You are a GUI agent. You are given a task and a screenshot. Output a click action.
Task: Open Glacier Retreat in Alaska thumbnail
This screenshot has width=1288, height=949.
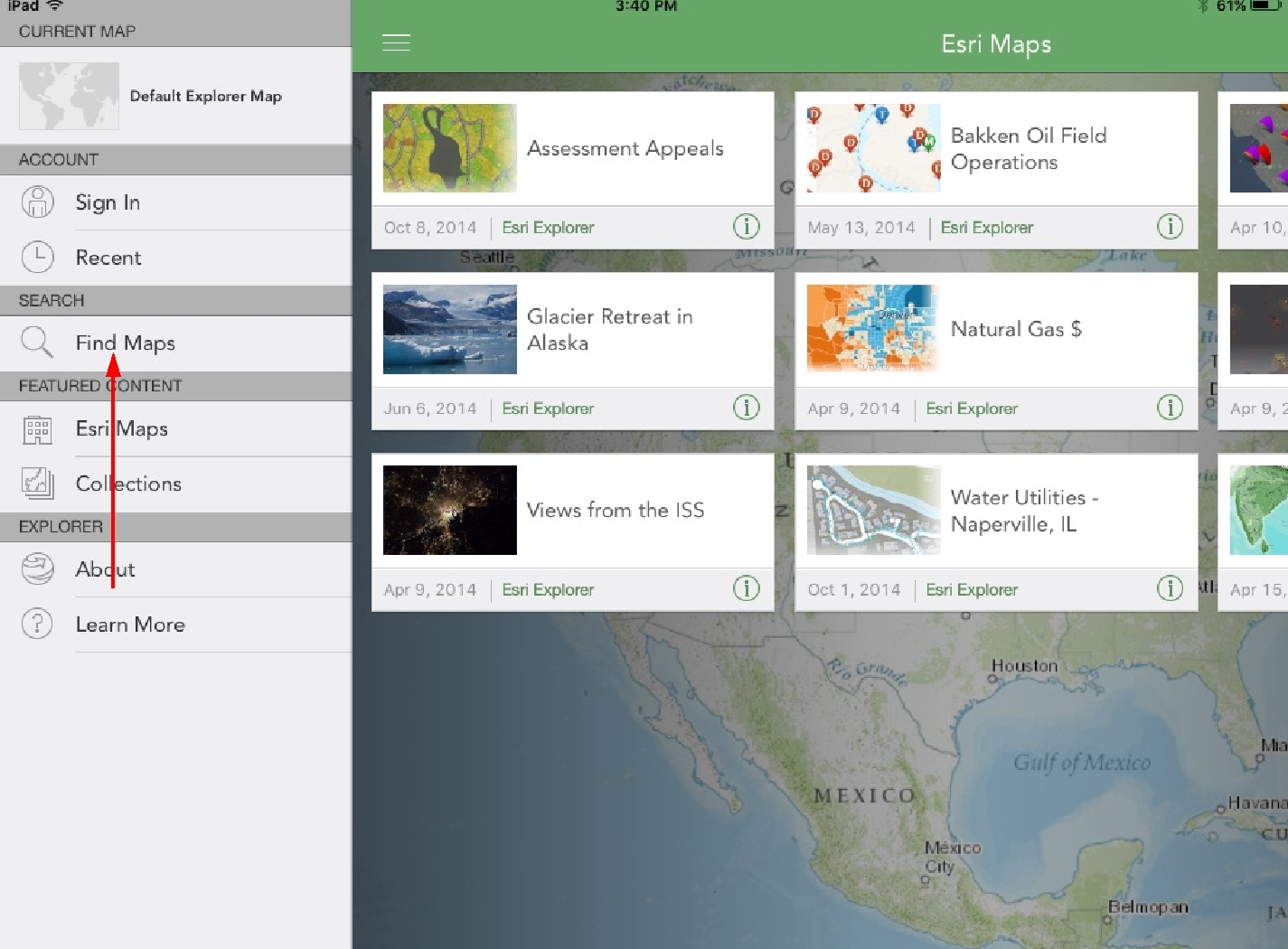pos(450,329)
